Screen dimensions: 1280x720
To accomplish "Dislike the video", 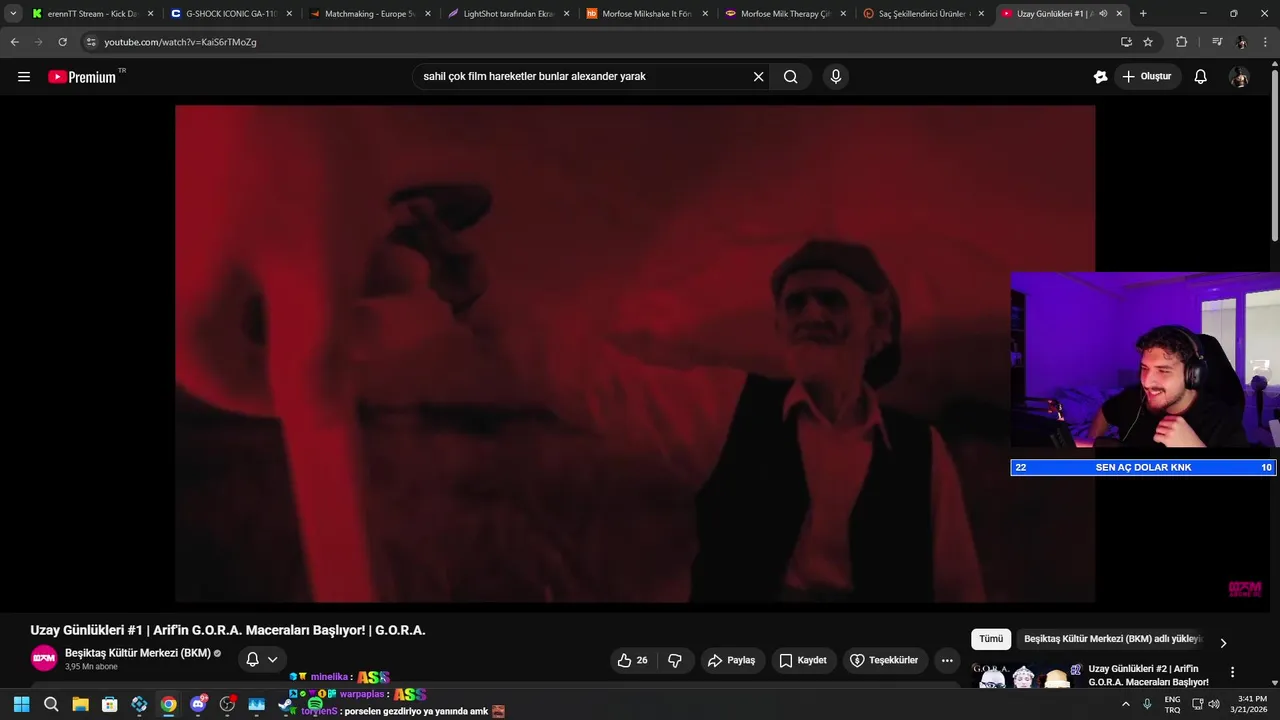I will (x=675, y=660).
